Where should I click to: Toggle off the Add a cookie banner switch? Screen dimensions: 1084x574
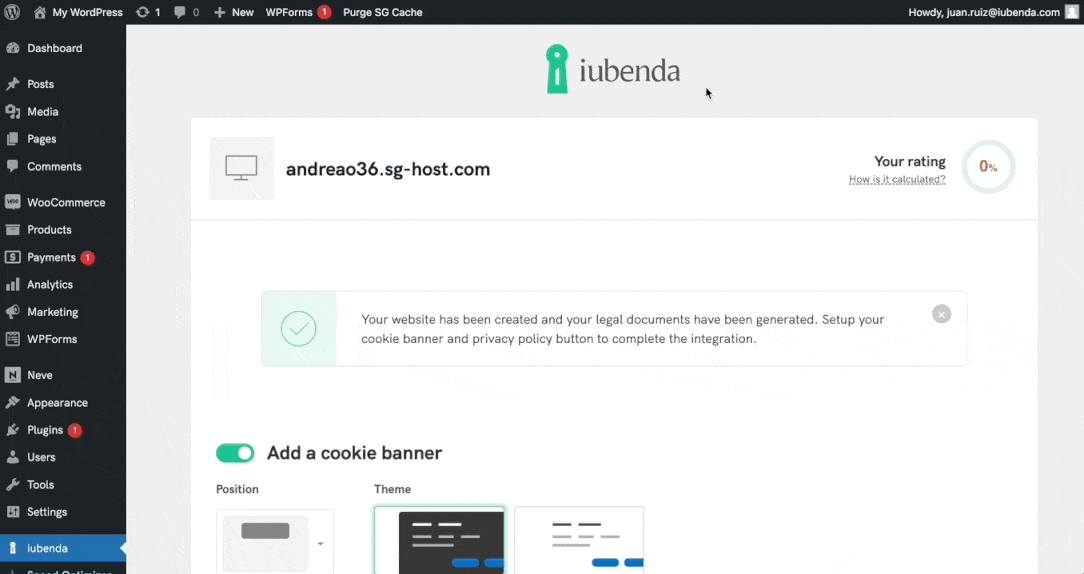click(235, 453)
